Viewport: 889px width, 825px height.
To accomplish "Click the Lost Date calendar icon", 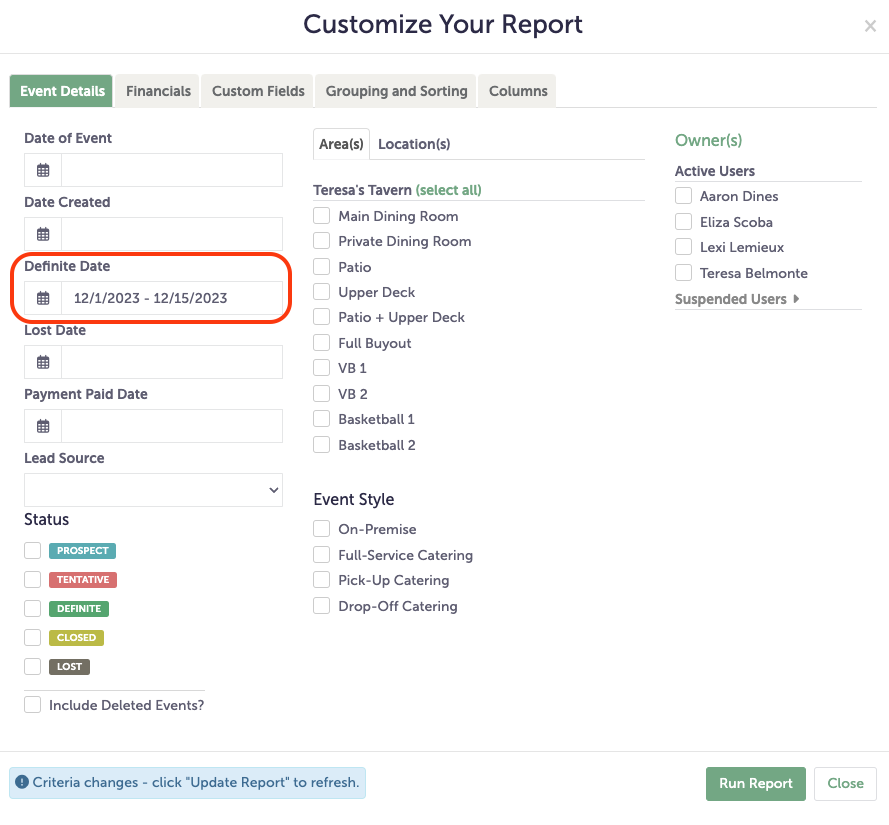I will [43, 362].
